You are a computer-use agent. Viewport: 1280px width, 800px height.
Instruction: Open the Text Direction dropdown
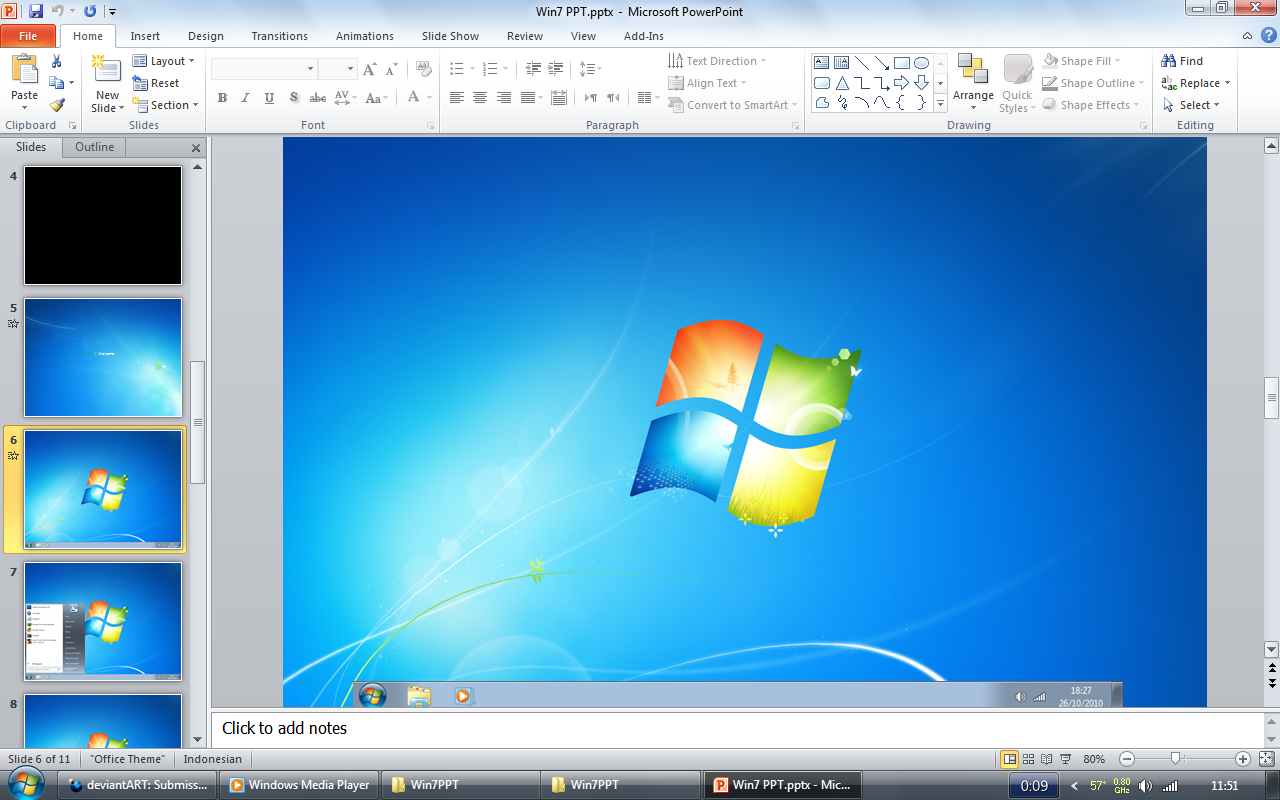point(717,61)
